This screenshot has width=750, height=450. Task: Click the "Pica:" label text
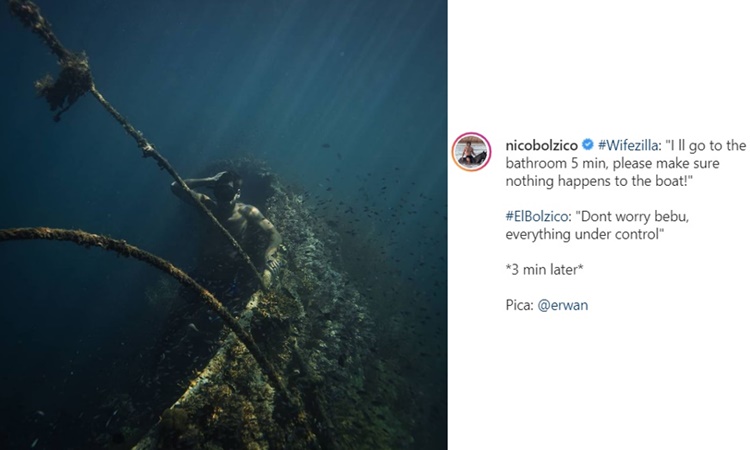(x=519, y=305)
